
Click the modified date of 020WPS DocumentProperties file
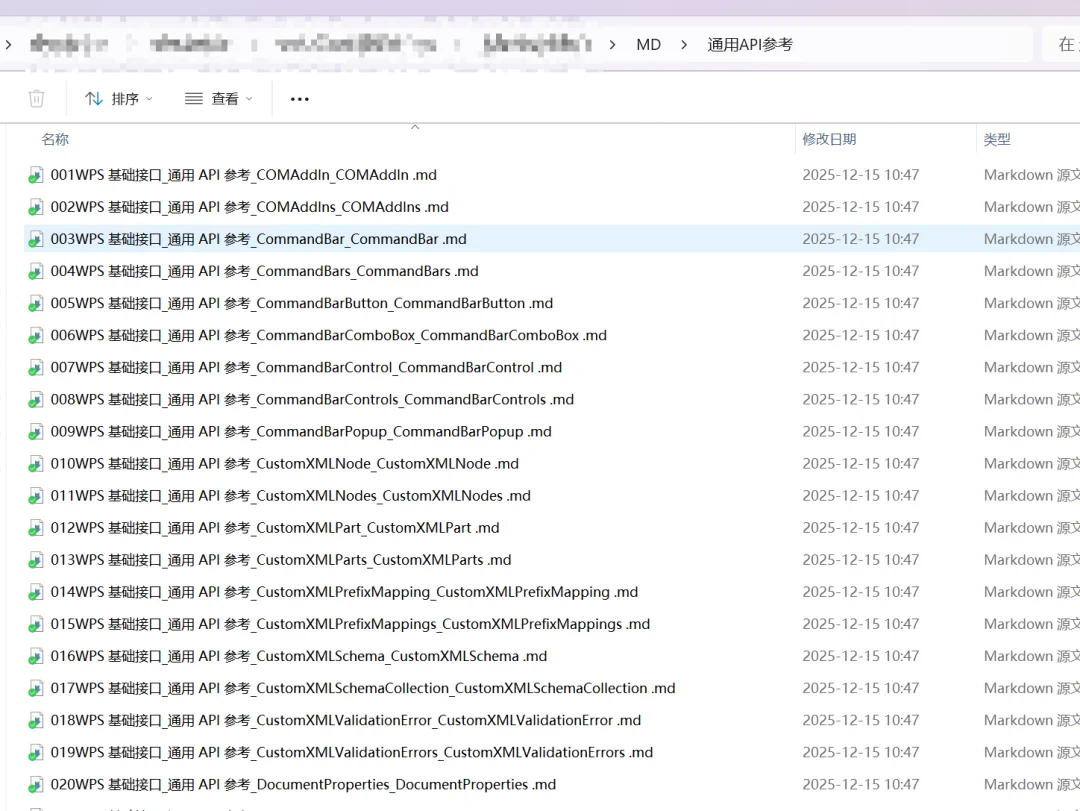point(860,785)
